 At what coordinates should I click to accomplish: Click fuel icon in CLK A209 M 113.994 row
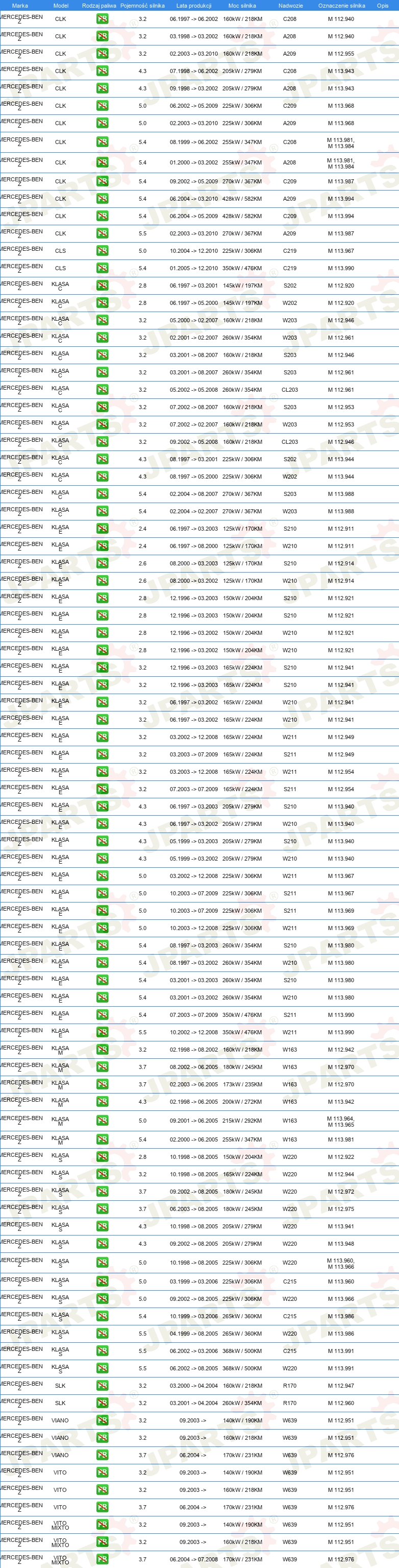click(102, 199)
